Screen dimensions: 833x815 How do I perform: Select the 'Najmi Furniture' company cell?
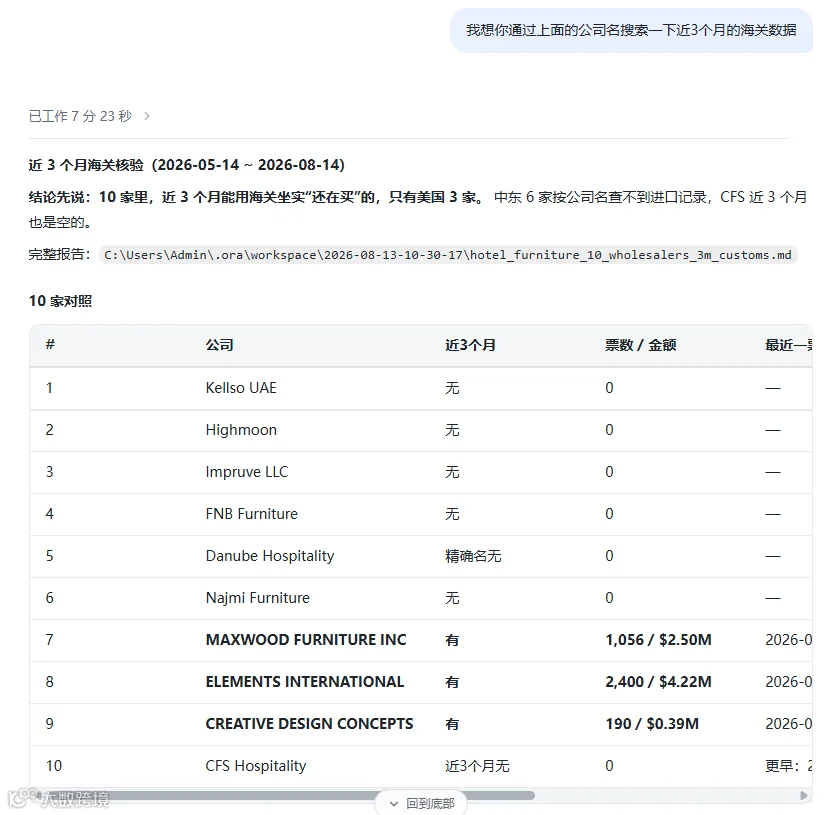[x=258, y=598]
